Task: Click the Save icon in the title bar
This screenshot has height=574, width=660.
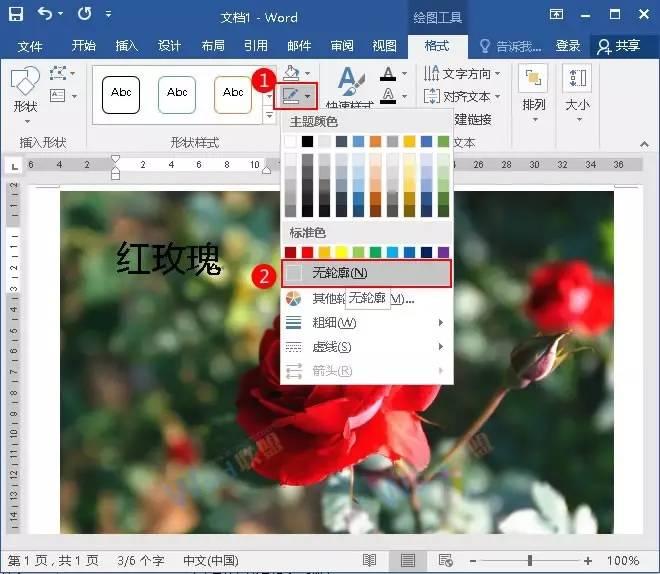Action: pyautogui.click(x=16, y=14)
